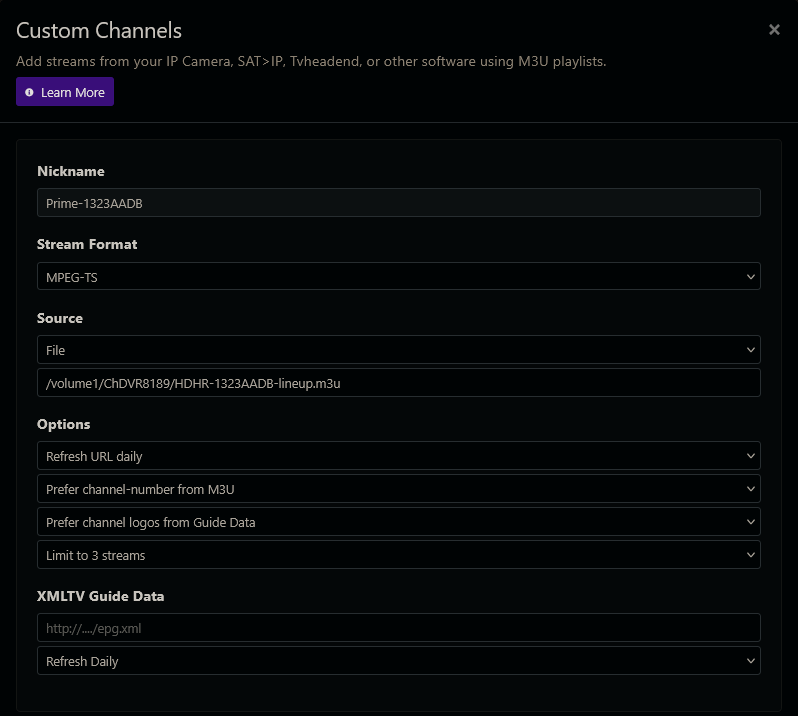Image resolution: width=798 pixels, height=716 pixels.
Task: Click the Nickname label
Action: (71, 171)
